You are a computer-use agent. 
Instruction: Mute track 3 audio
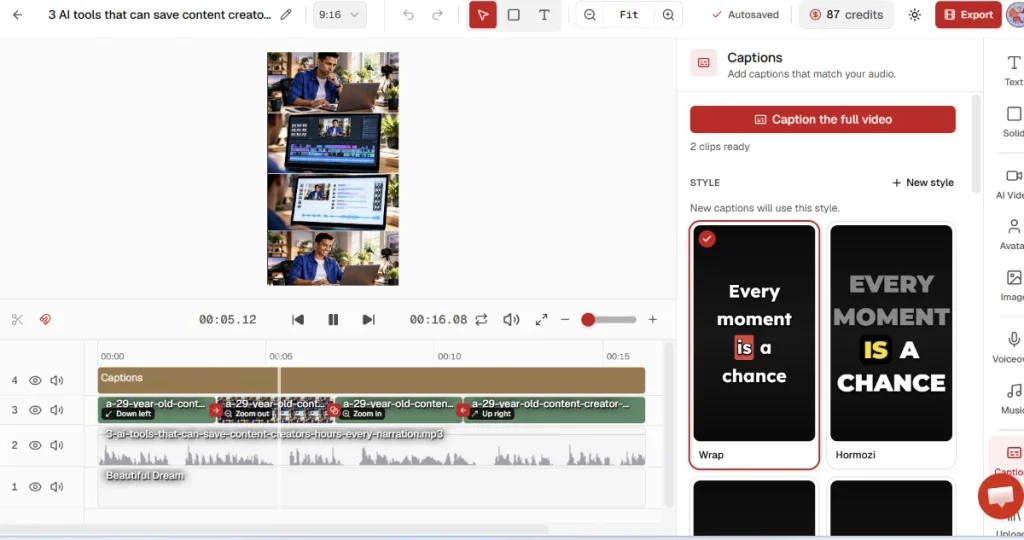[x=57, y=410]
